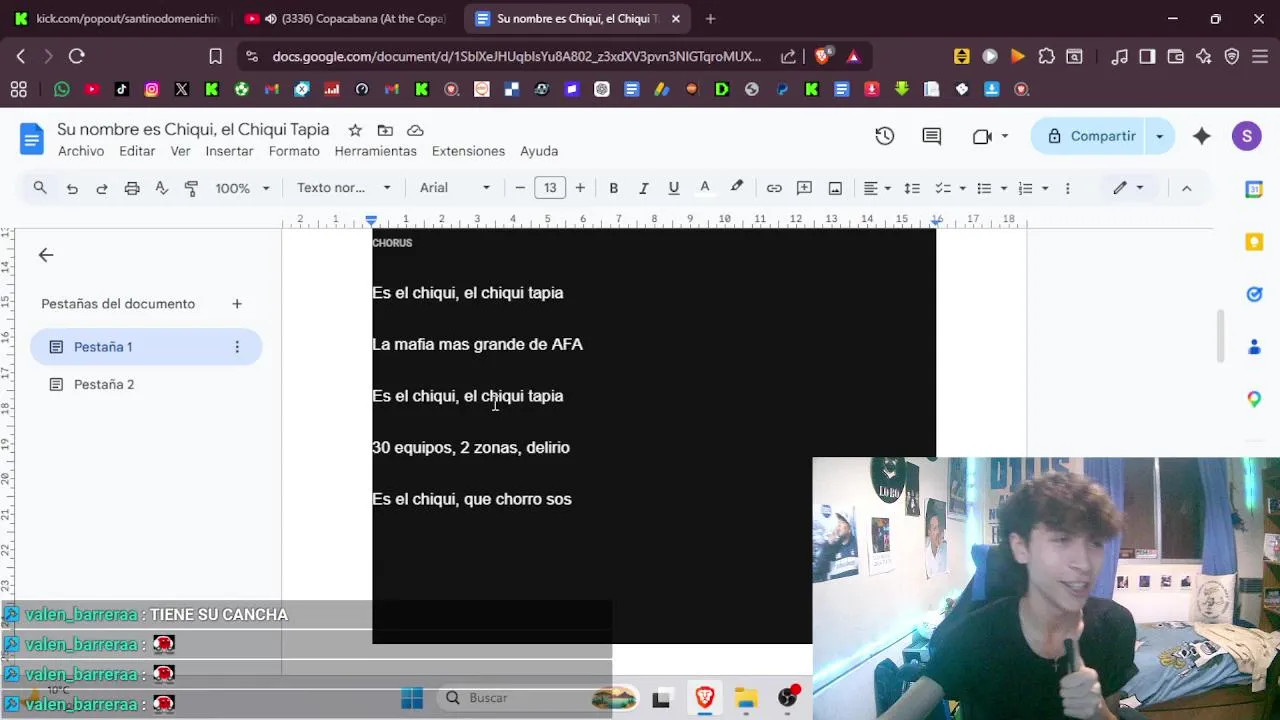The width and height of the screenshot is (1280, 720).
Task: Undo the last edit
Action: 72,188
